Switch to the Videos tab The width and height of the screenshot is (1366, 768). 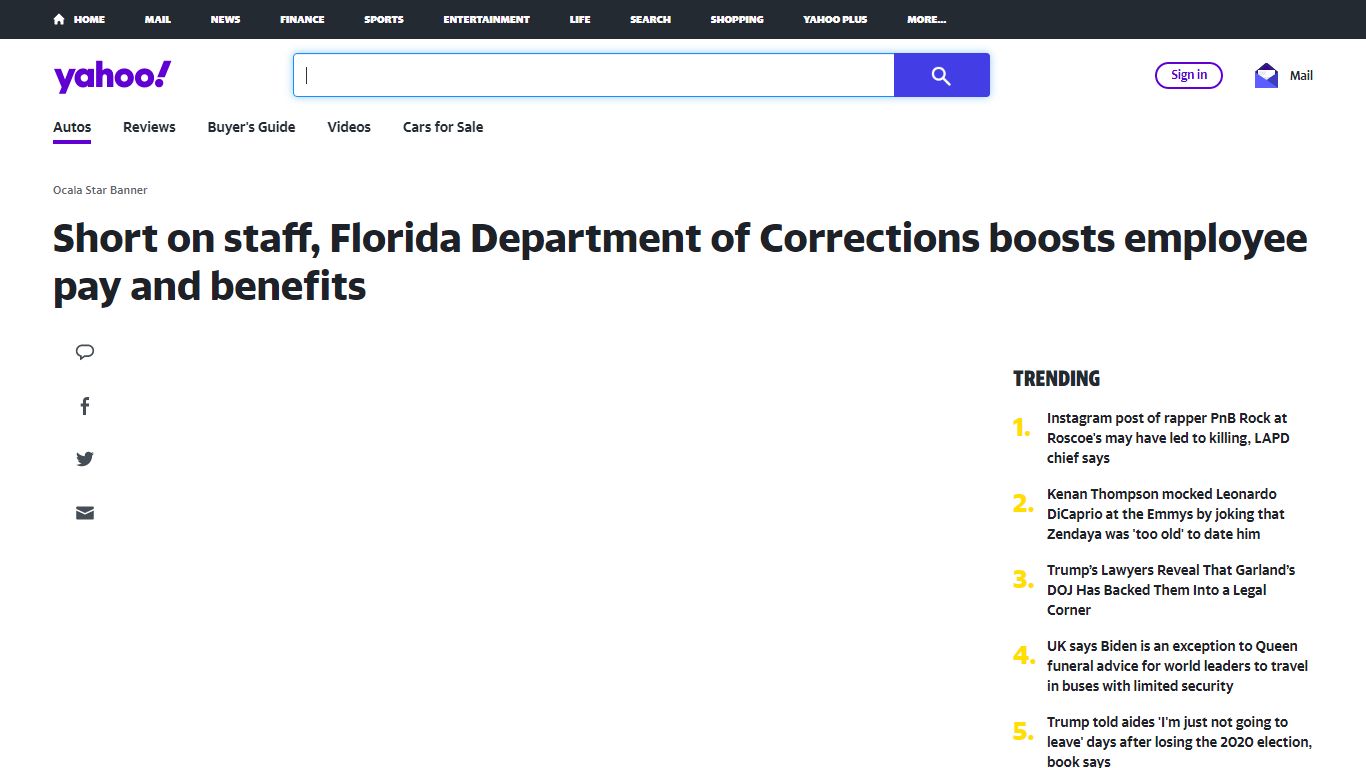pyautogui.click(x=349, y=127)
